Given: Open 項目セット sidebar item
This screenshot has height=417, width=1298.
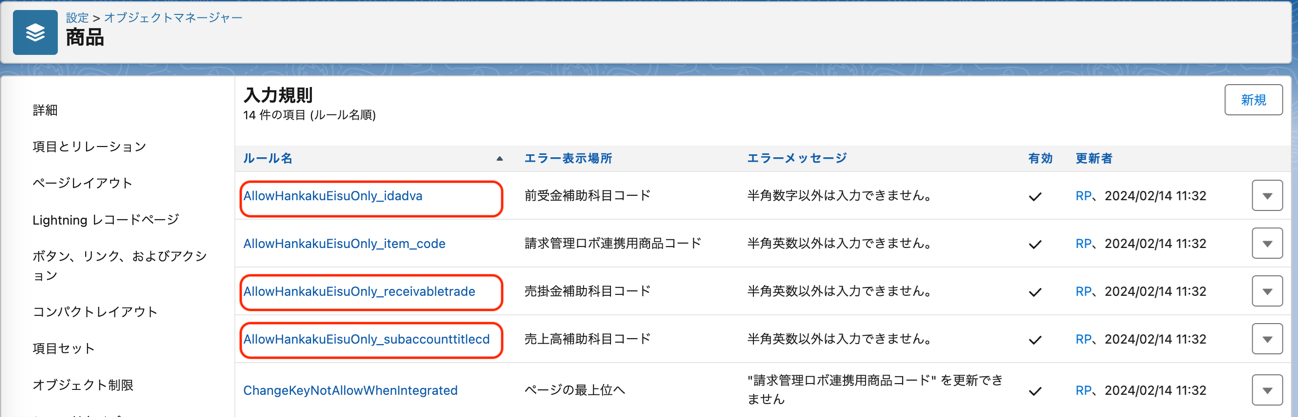Looking at the screenshot, I should 63,349.
